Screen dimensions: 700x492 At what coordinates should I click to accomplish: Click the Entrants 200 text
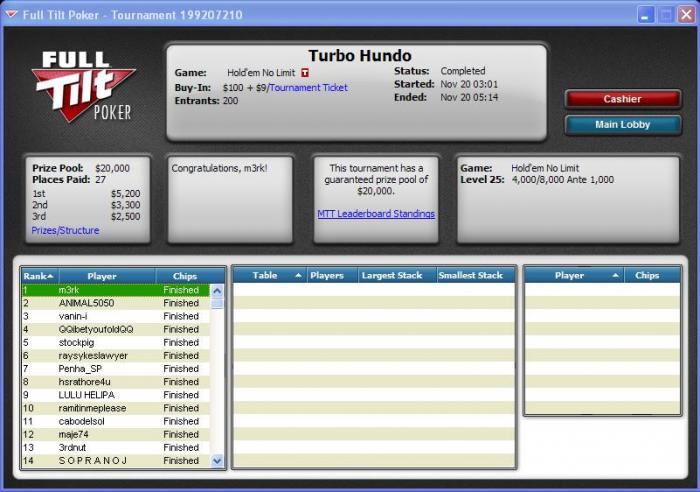pyautogui.click(x=206, y=100)
